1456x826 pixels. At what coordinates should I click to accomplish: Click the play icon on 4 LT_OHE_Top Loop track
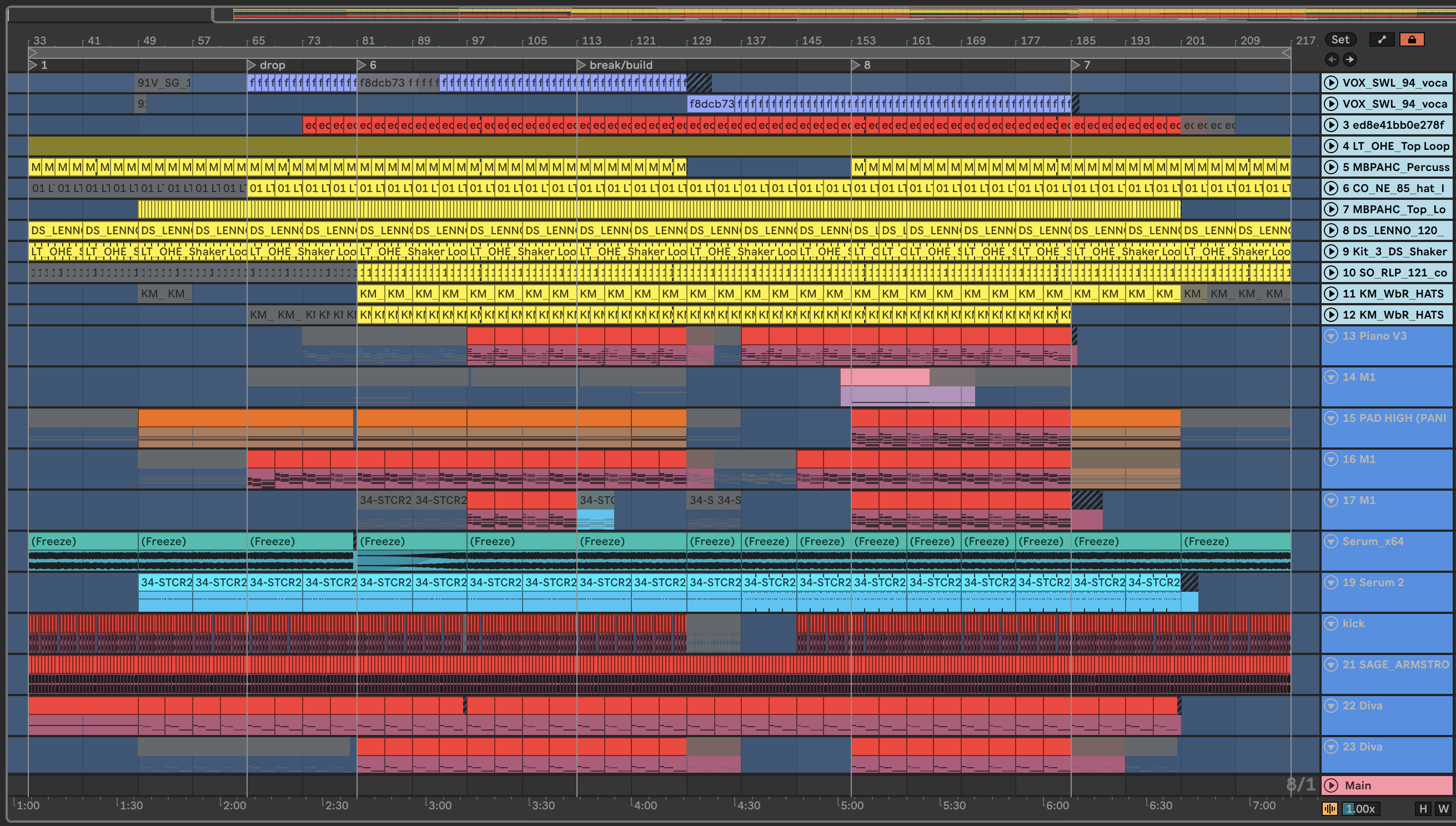pos(1330,146)
